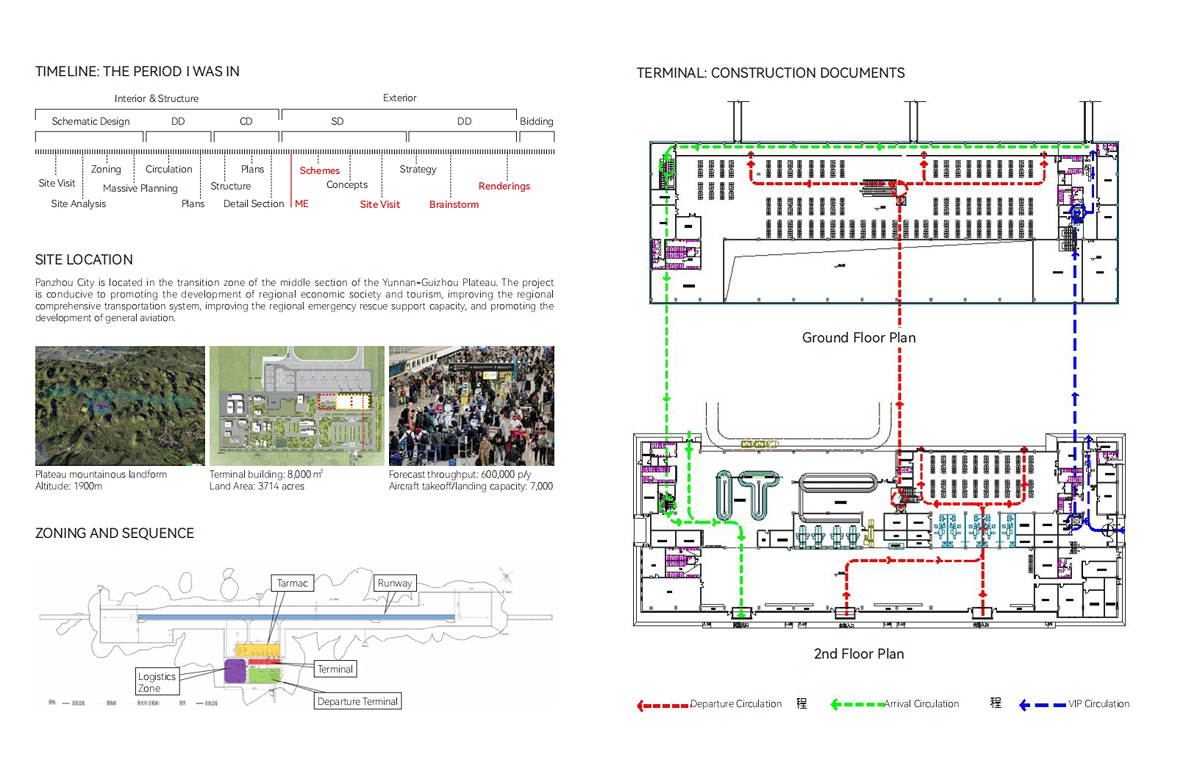The image size is (1200, 776).
Task: Click the 'Site Analysis' timeline item
Action: point(78,204)
